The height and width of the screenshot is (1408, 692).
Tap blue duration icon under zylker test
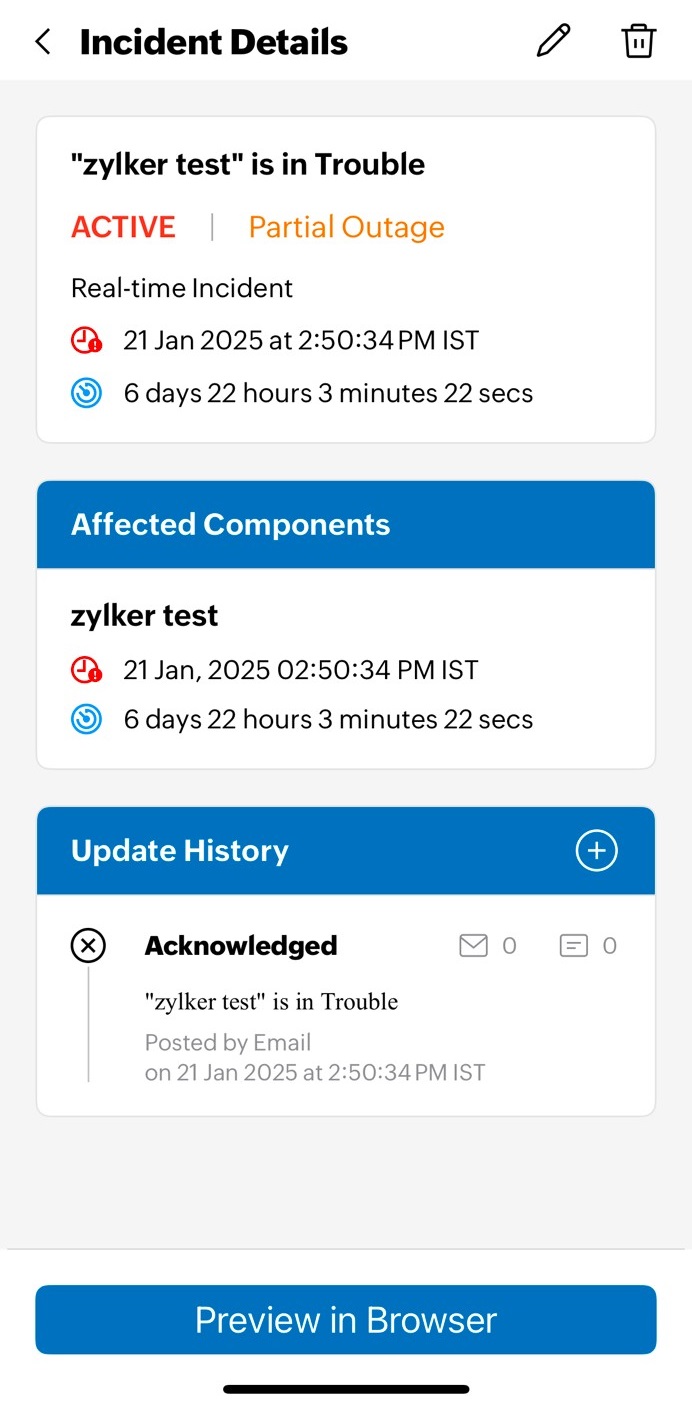point(87,719)
